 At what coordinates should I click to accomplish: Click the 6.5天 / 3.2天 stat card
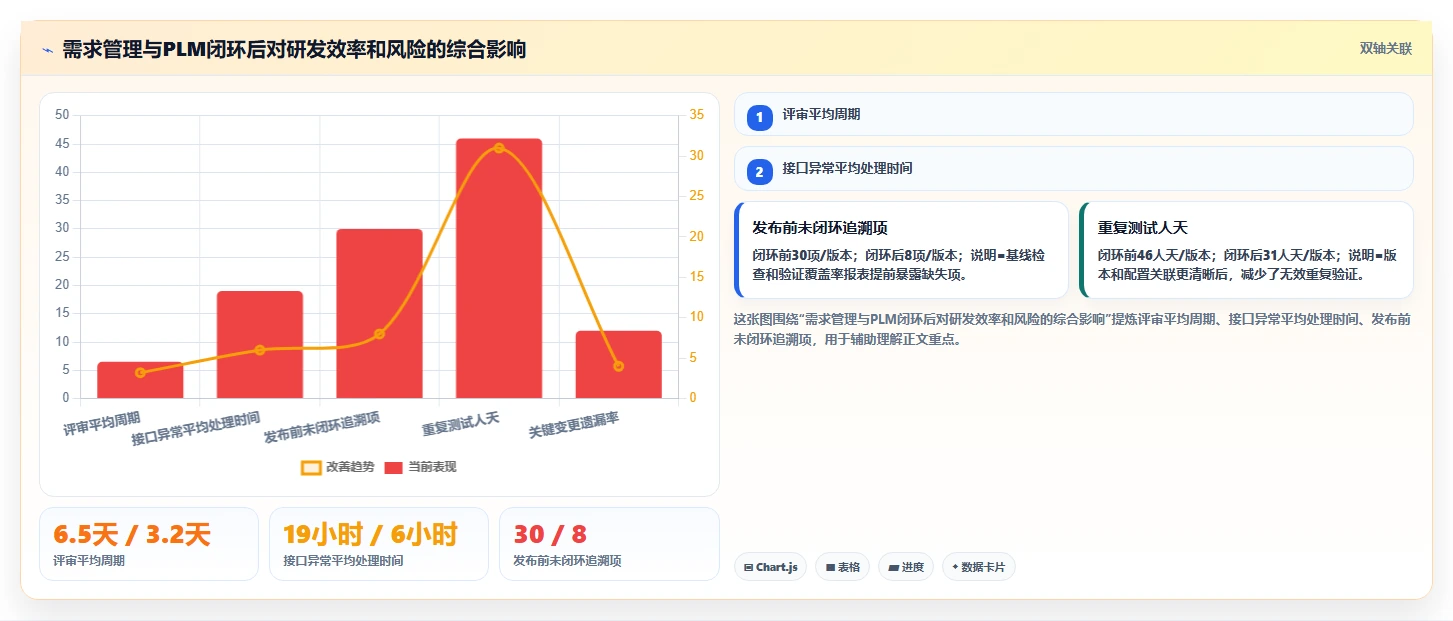pos(149,544)
